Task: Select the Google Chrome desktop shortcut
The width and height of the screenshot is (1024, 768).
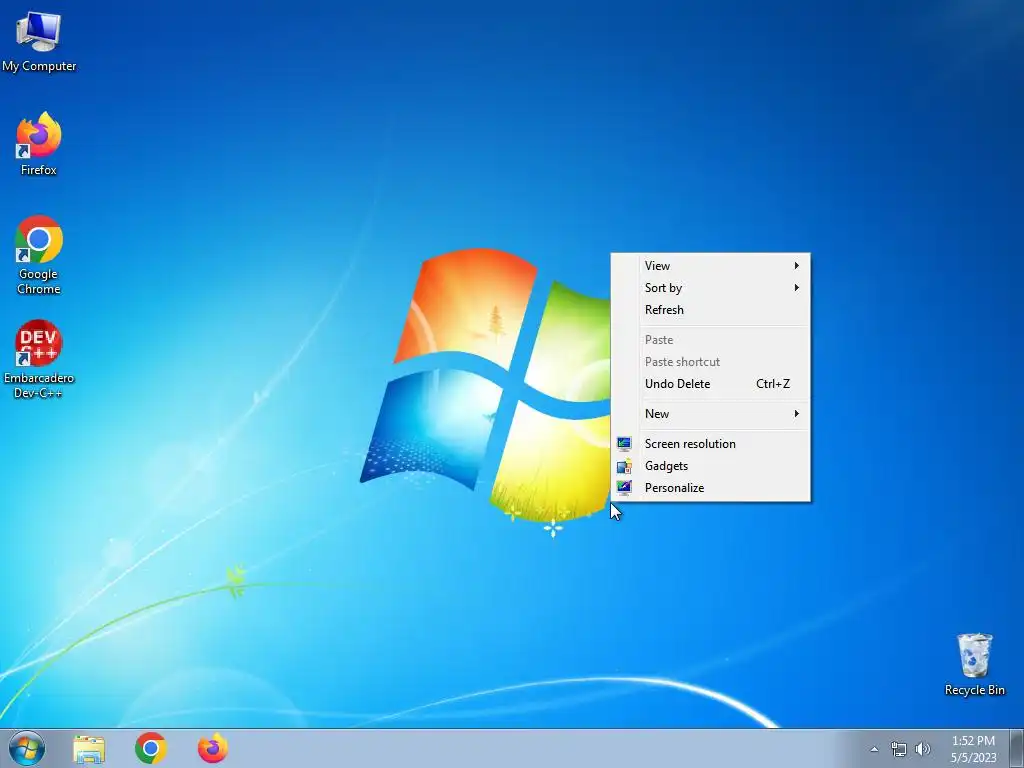Action: point(39,255)
